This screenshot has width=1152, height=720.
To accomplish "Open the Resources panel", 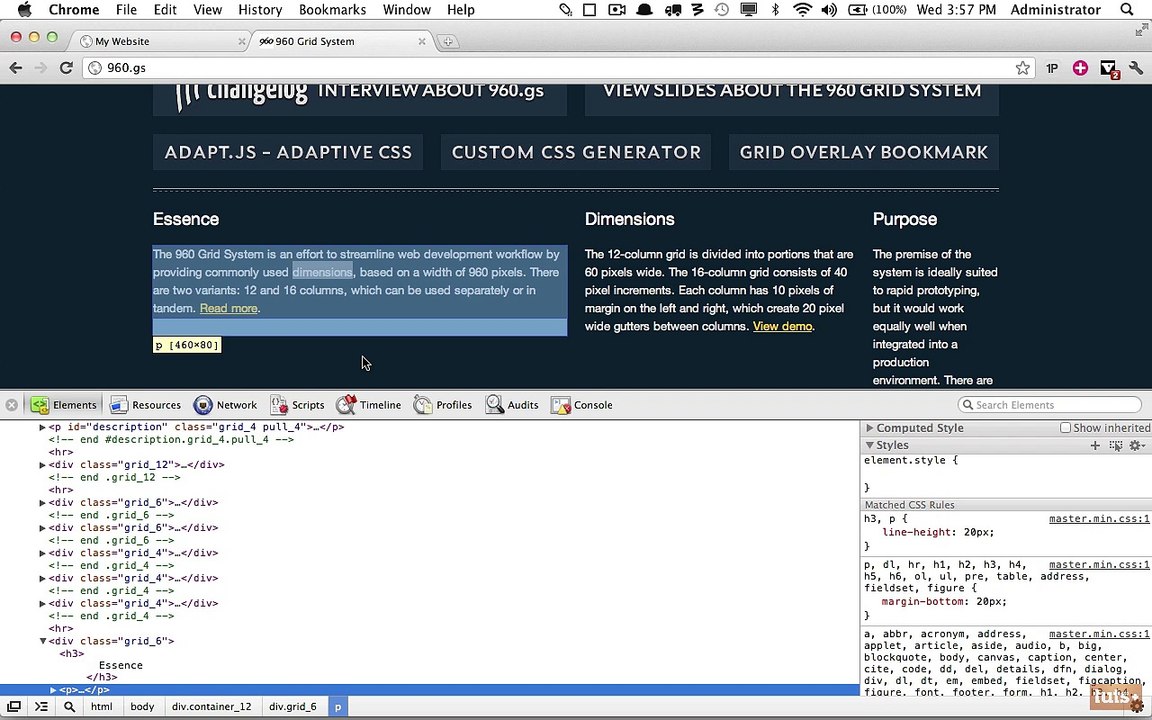I will pyautogui.click(x=145, y=405).
